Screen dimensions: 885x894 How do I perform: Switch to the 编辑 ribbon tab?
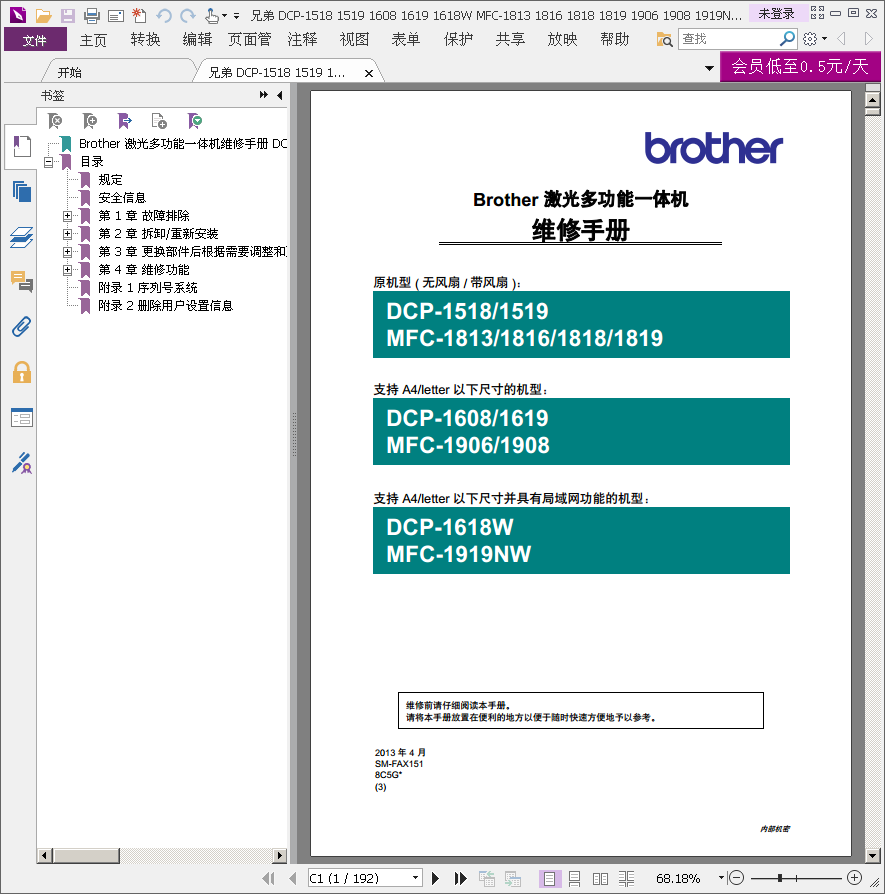click(x=197, y=40)
